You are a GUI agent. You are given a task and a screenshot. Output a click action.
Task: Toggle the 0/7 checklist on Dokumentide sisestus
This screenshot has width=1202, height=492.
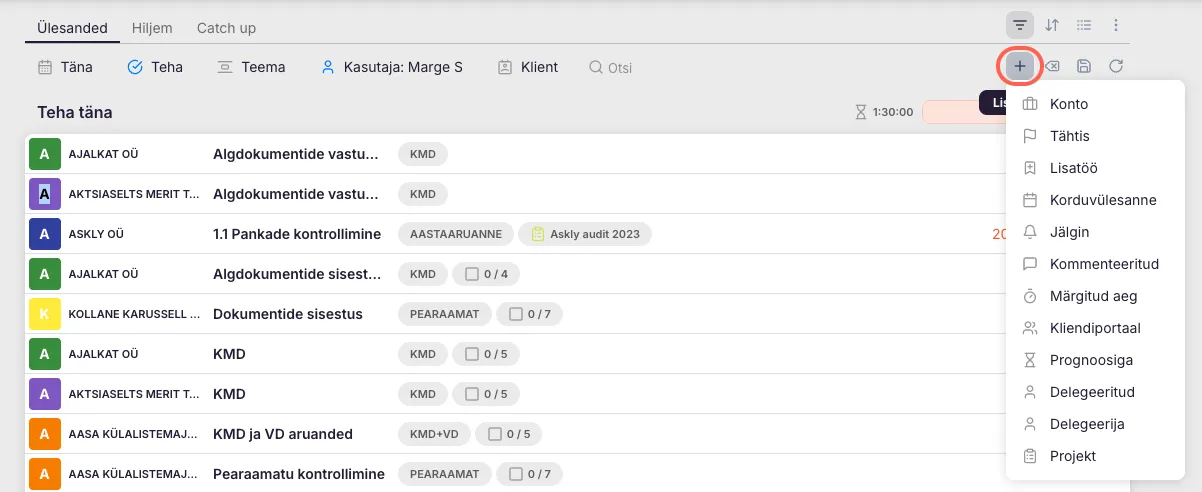[529, 314]
